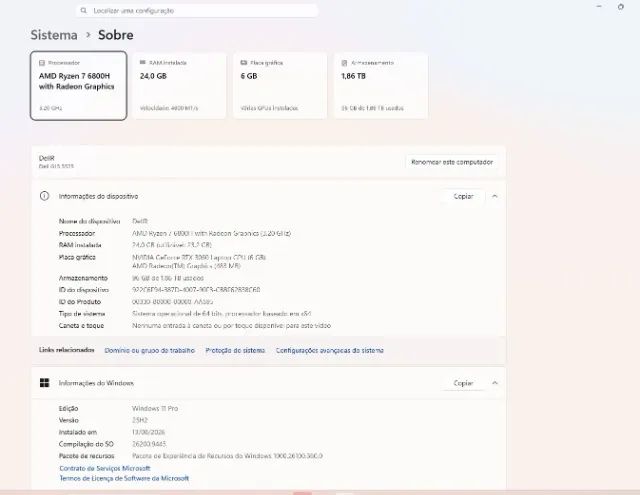Click the storage icon in Armazenamento card
The width and height of the screenshot is (640, 495).
click(344, 63)
